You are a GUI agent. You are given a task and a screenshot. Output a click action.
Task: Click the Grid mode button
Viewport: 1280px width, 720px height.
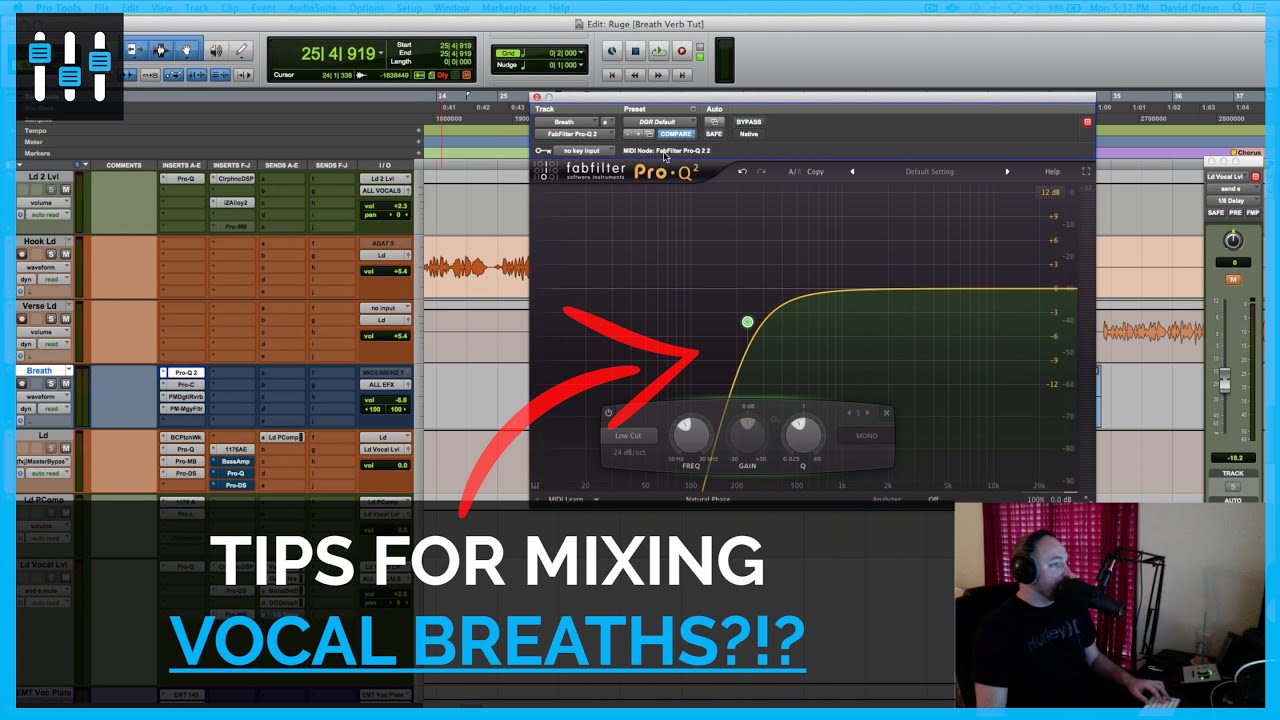509,53
